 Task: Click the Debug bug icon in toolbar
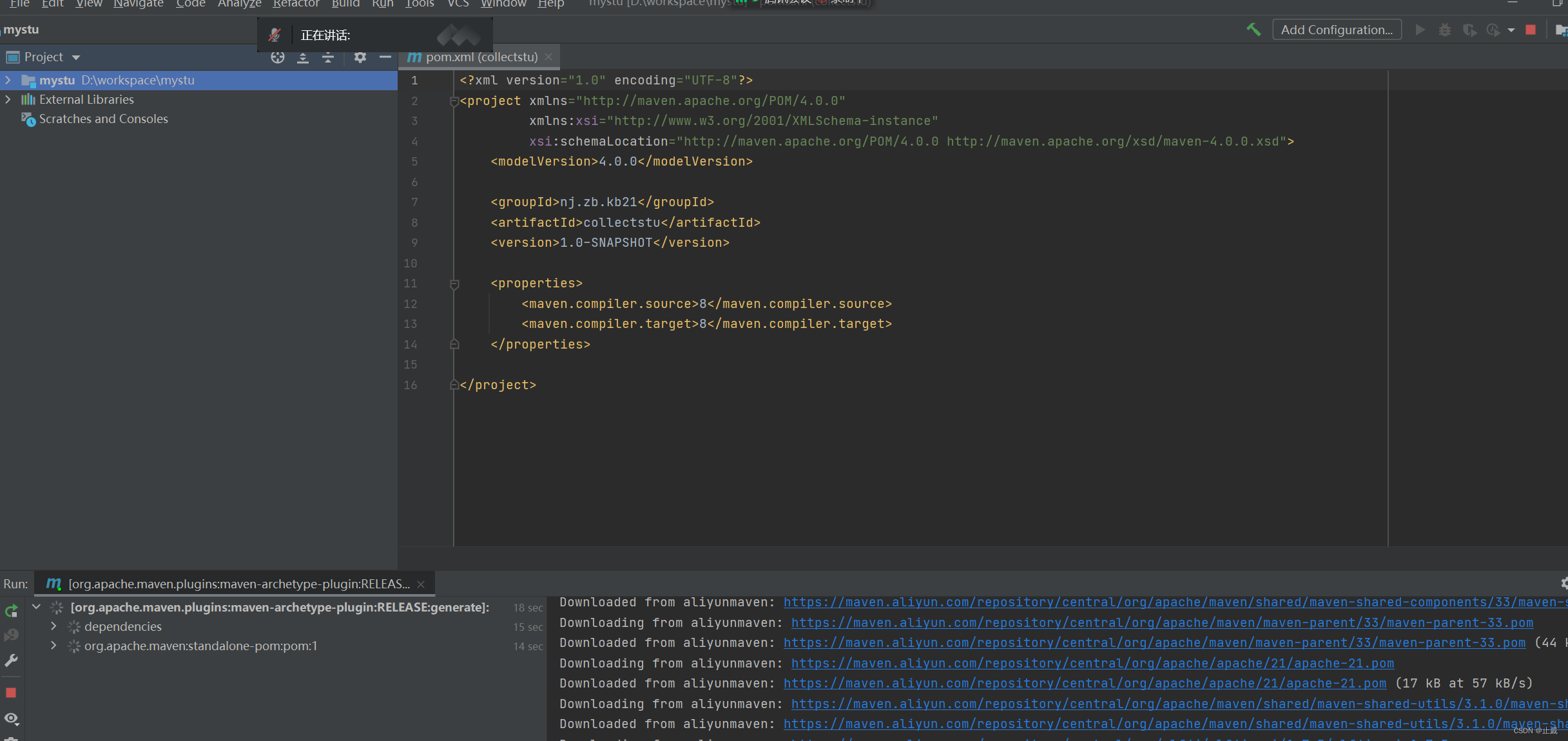click(x=1445, y=30)
